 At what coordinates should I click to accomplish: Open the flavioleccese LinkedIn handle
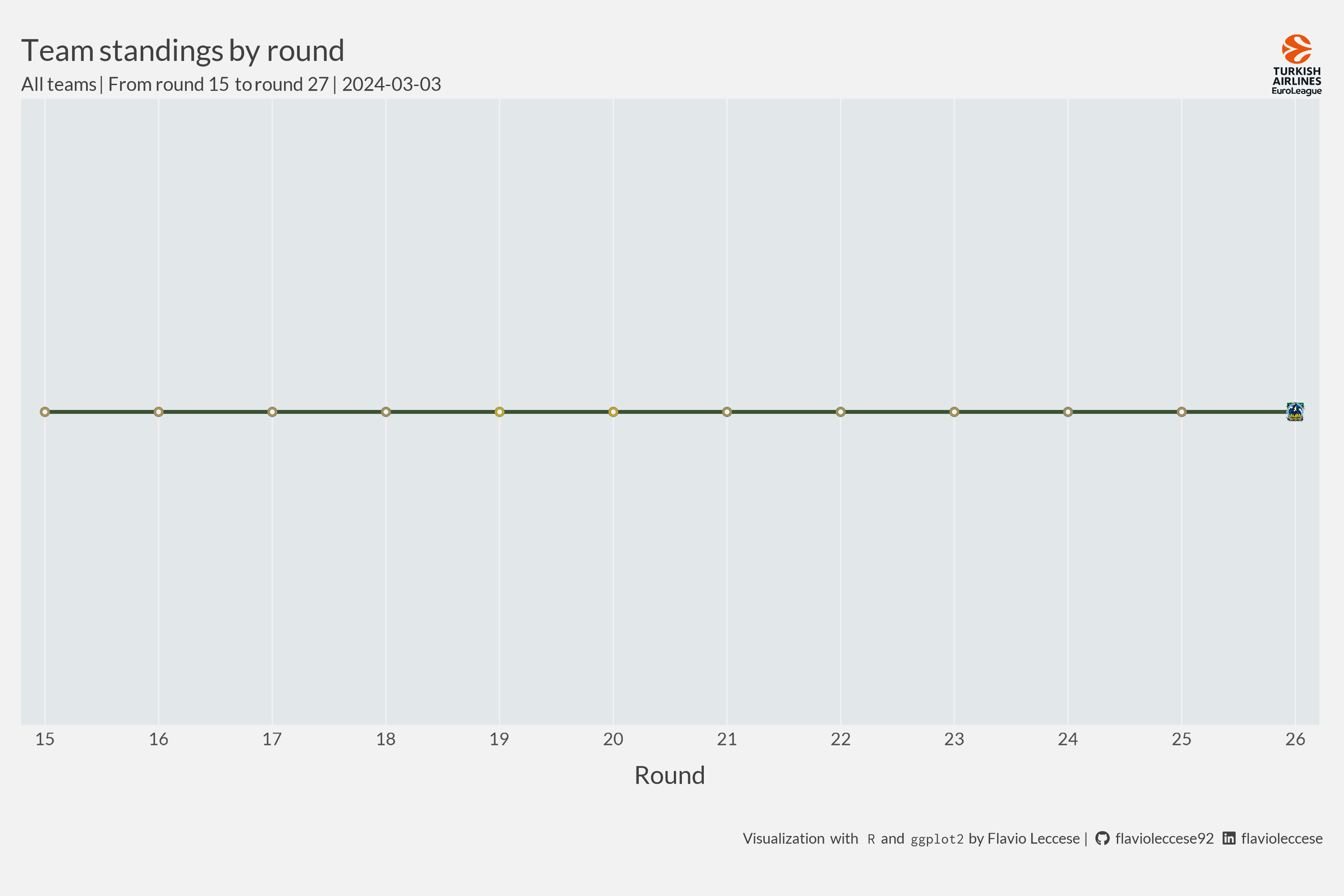pos(1281,838)
